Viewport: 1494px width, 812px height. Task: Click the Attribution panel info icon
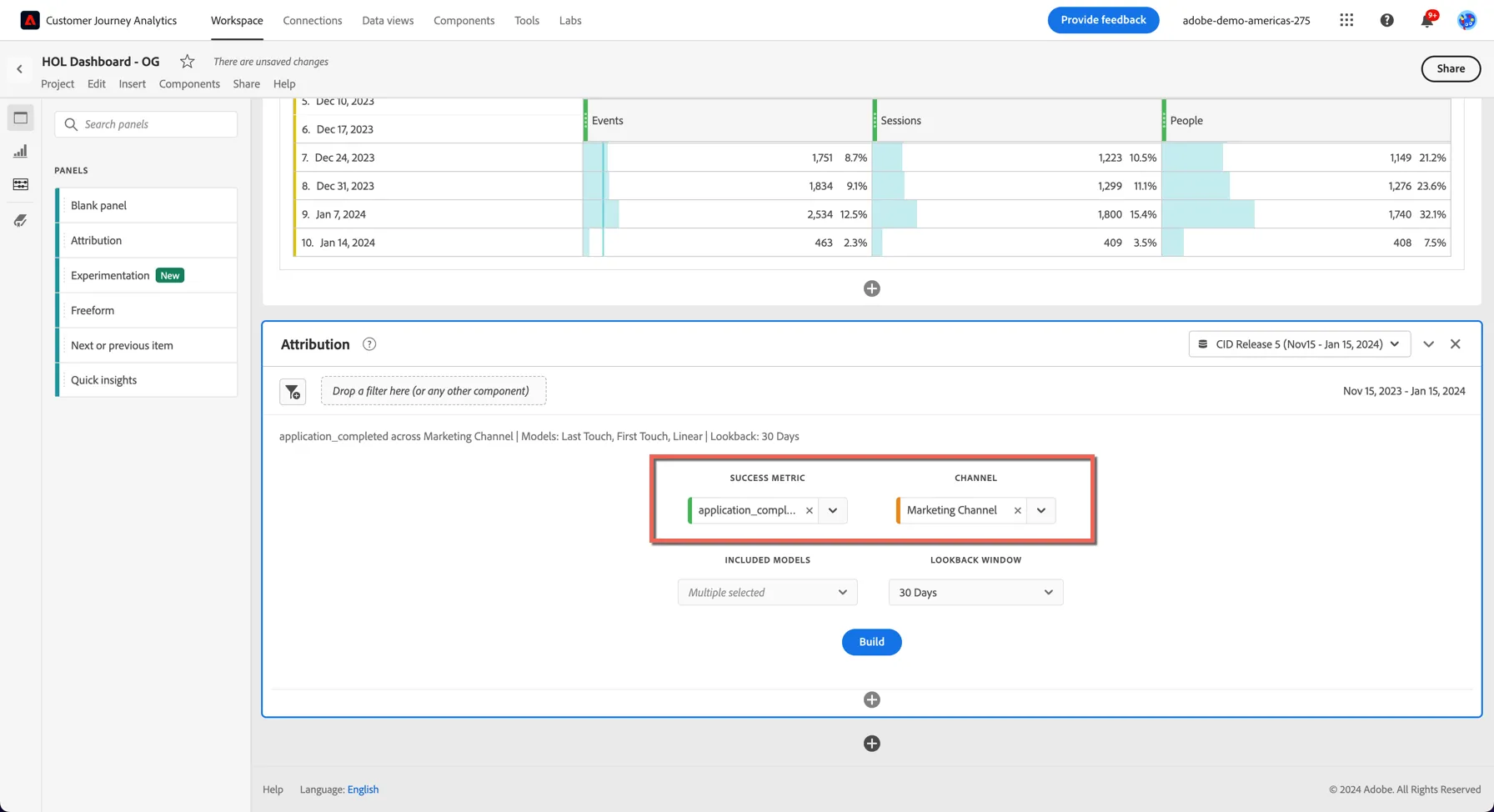pyautogui.click(x=369, y=344)
